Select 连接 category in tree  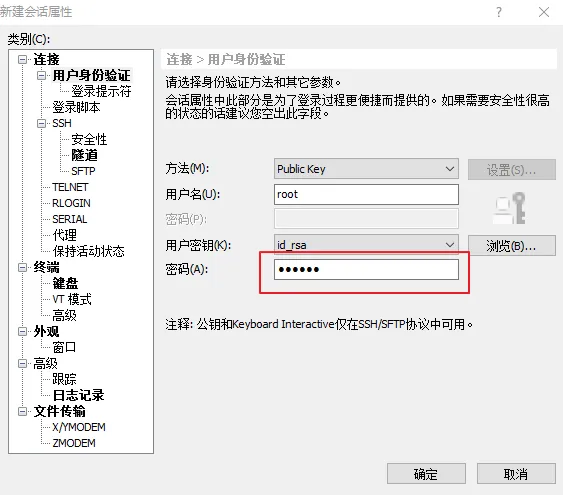tap(46, 59)
